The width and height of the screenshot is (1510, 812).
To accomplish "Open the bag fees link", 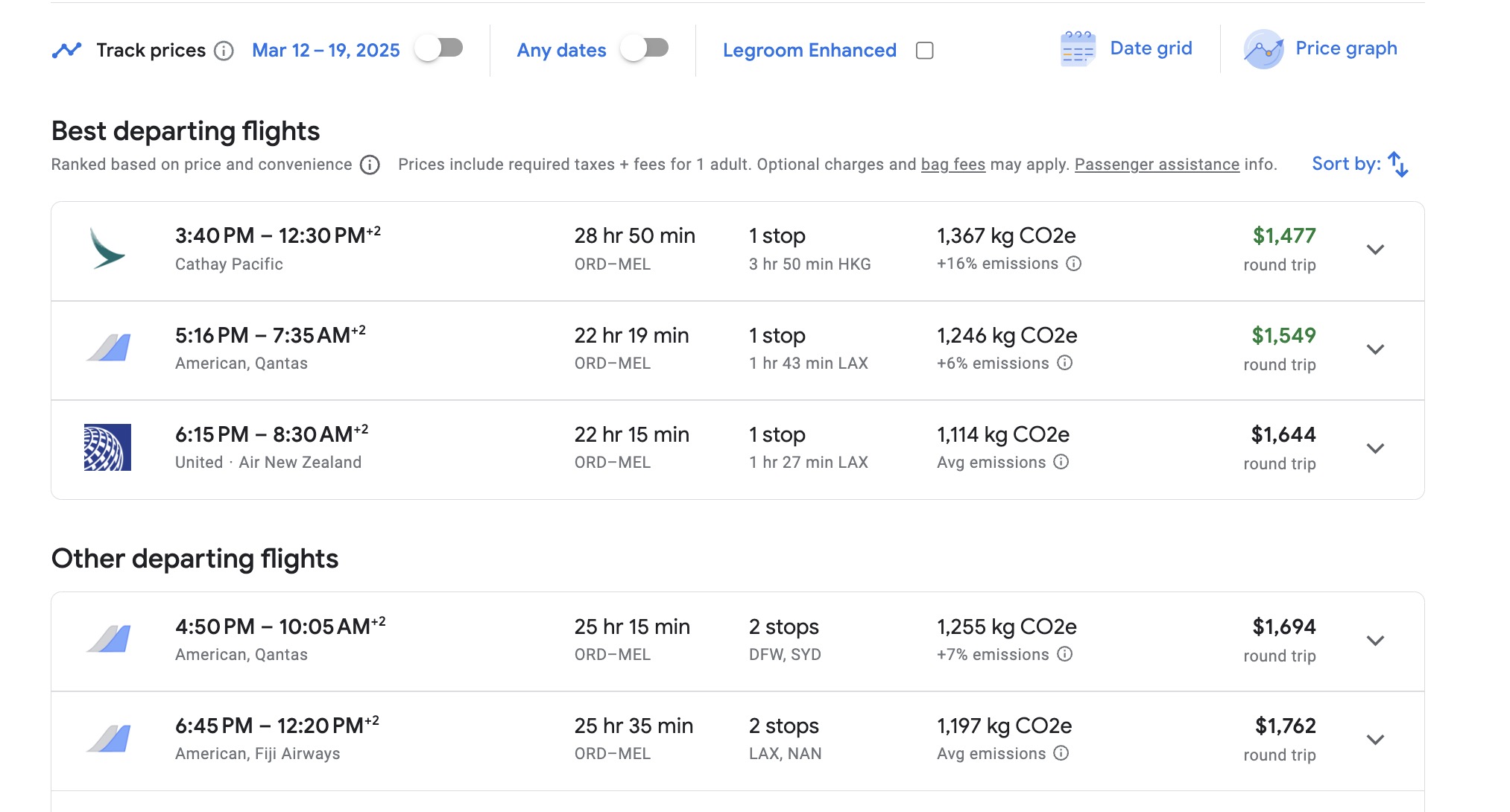I will click(x=953, y=165).
